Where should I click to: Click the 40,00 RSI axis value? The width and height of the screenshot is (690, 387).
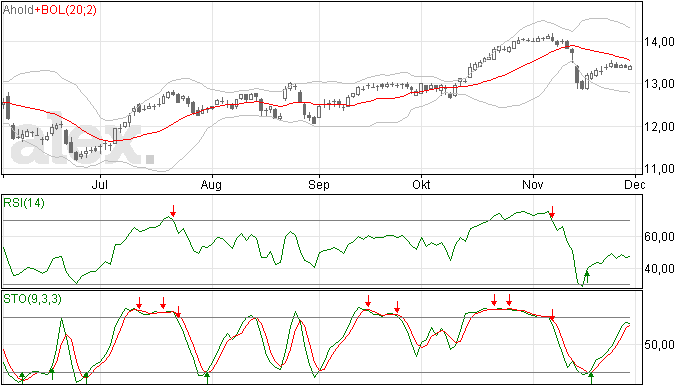tap(660, 269)
